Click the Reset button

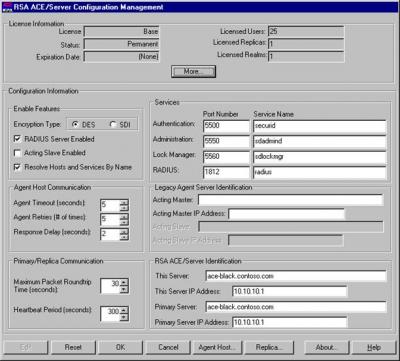coord(73,347)
